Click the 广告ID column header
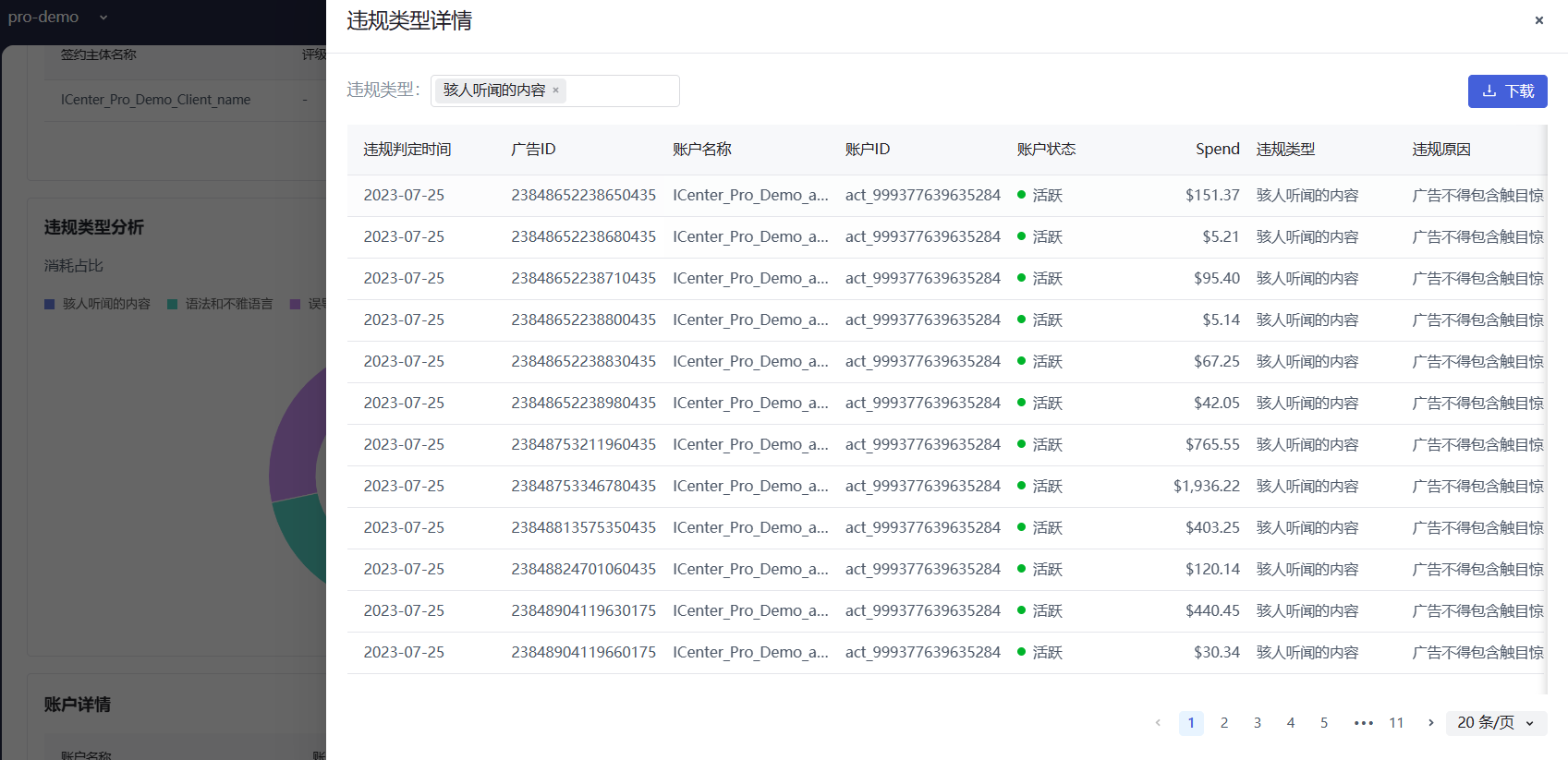Screen dimensions: 1568x760 (533, 150)
